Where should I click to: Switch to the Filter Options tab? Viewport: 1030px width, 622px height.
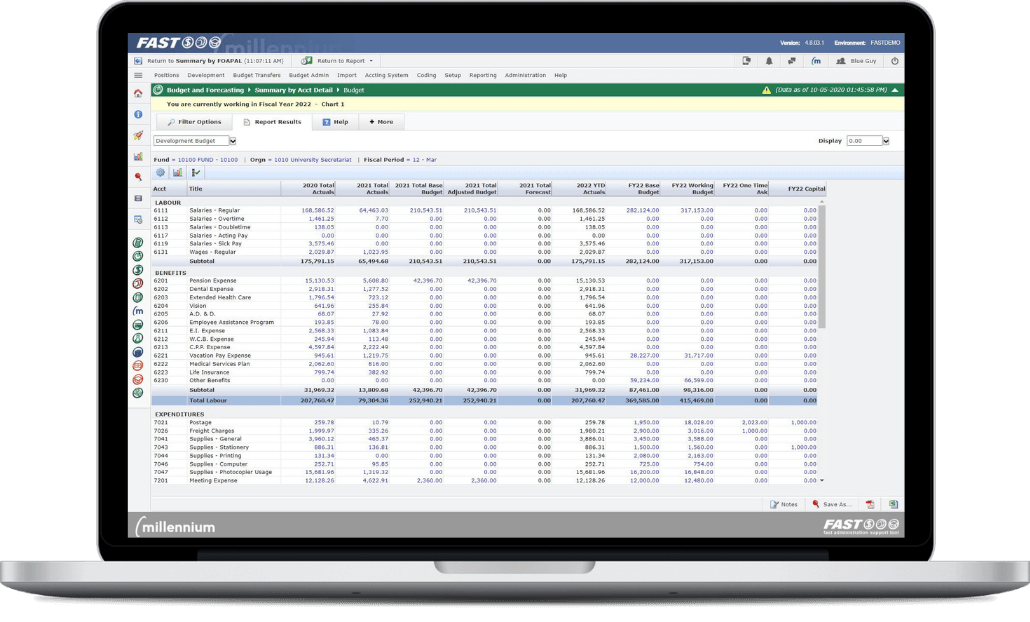(x=194, y=122)
